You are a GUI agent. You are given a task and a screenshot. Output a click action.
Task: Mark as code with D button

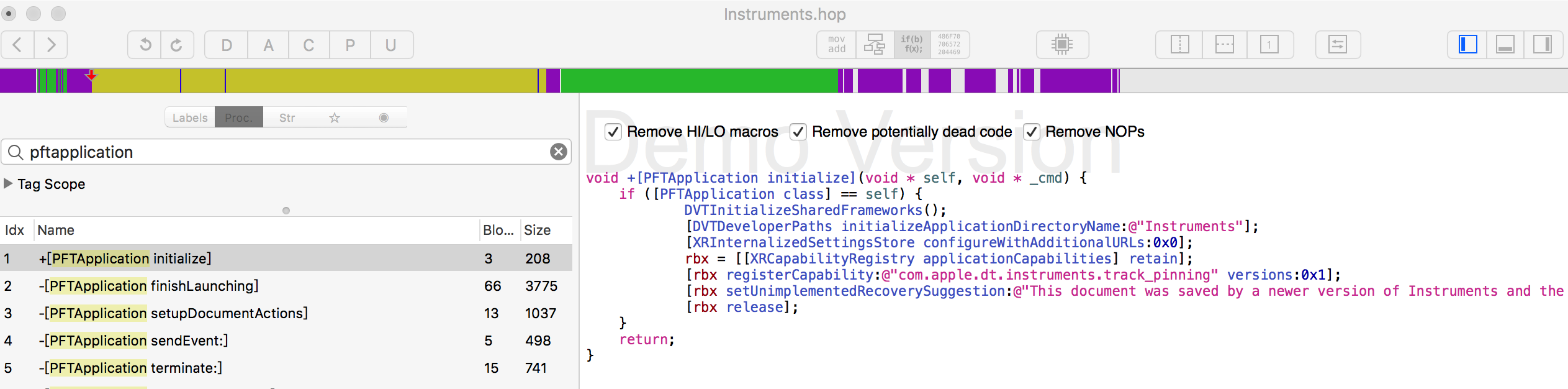pos(227,45)
